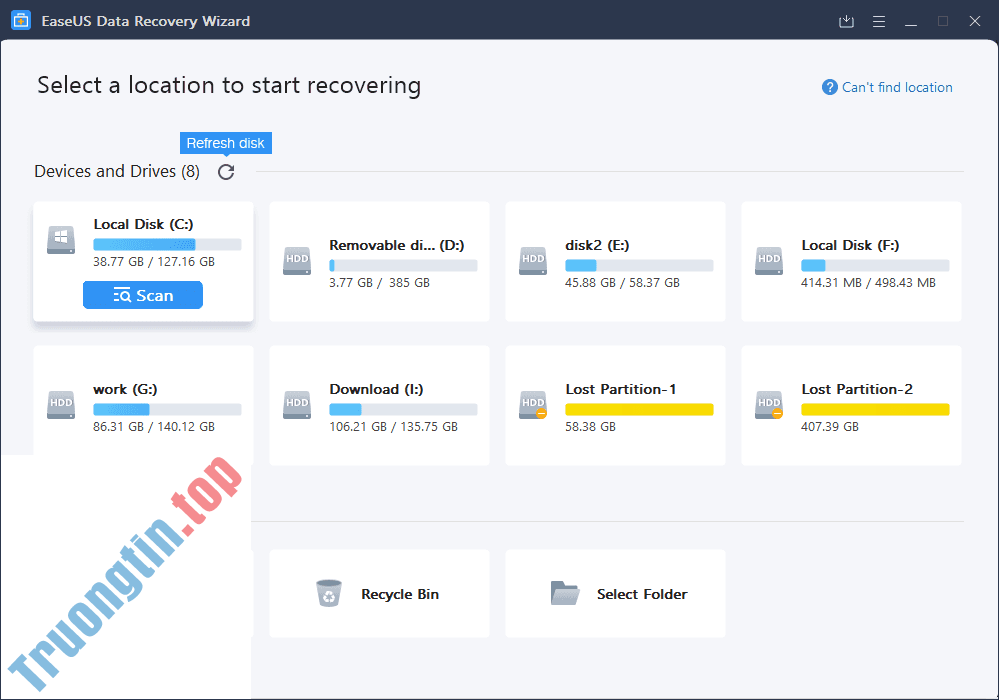Click the disk2 (E:) HDD icon

pos(533,262)
